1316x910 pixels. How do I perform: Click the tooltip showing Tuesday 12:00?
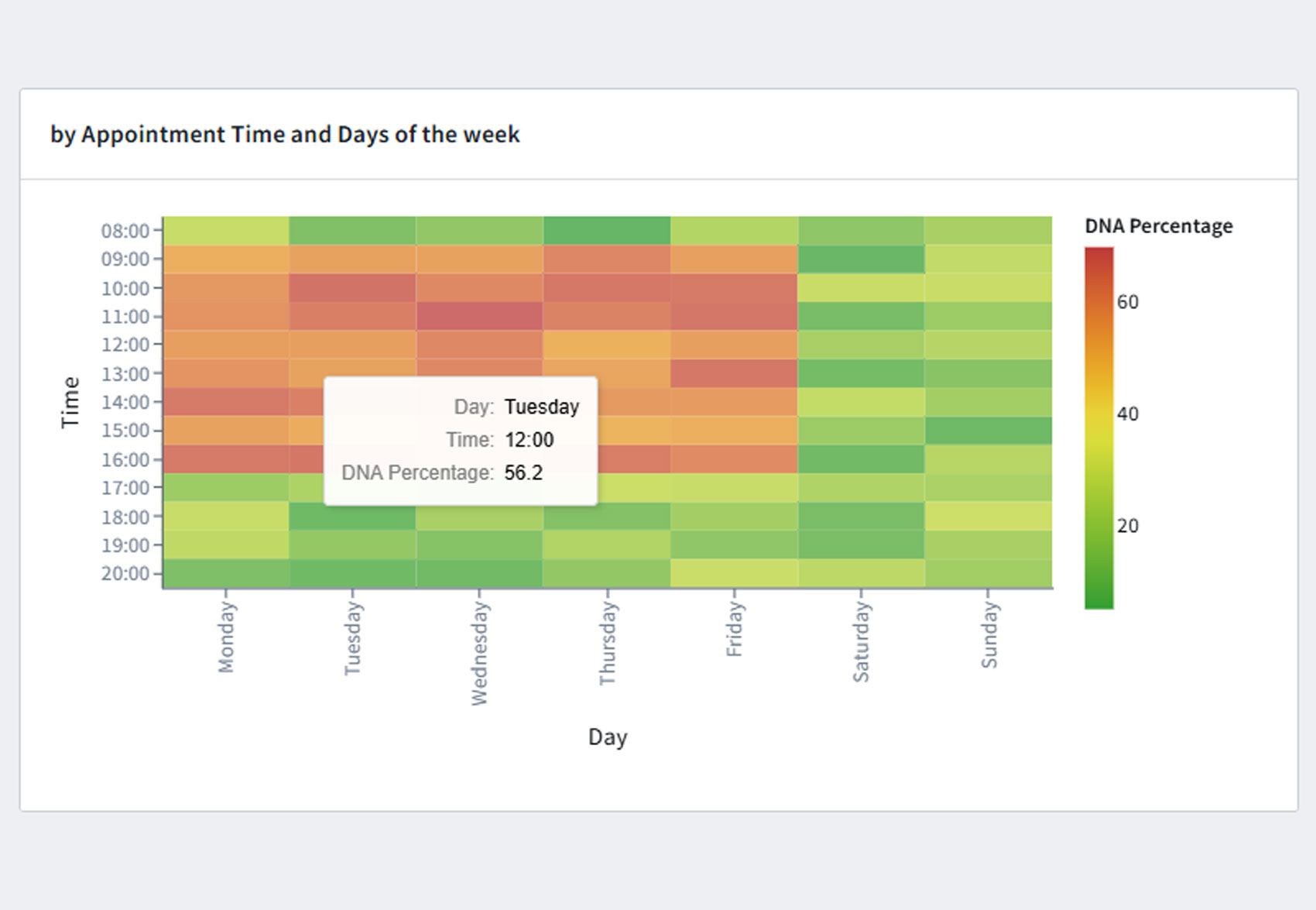click(460, 441)
